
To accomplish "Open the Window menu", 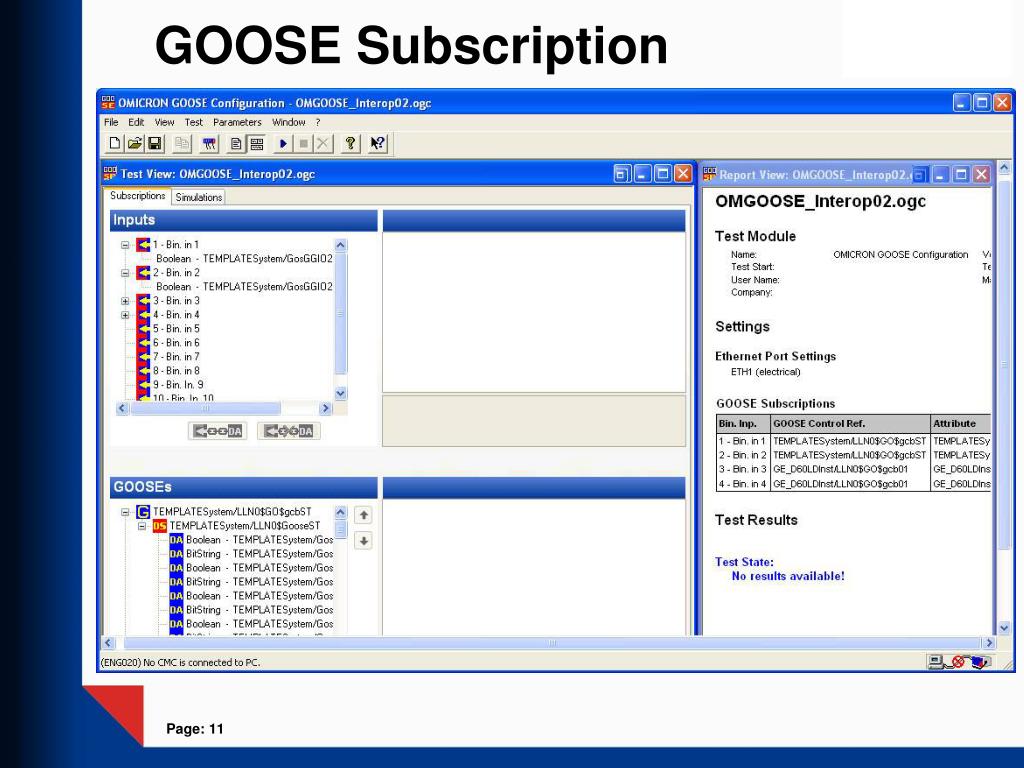I will click(289, 122).
